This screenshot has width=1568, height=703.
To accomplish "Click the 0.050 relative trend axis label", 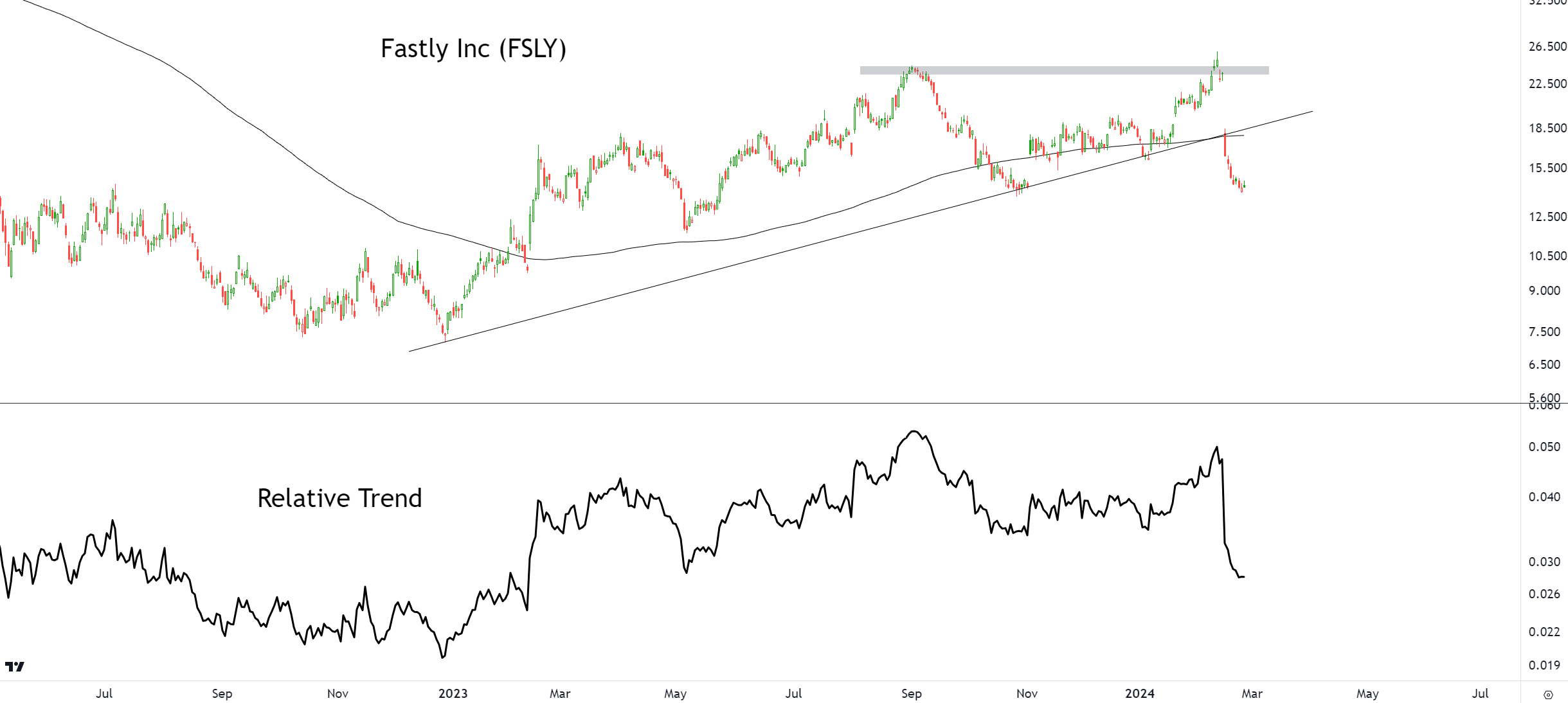I will click(x=1544, y=447).
